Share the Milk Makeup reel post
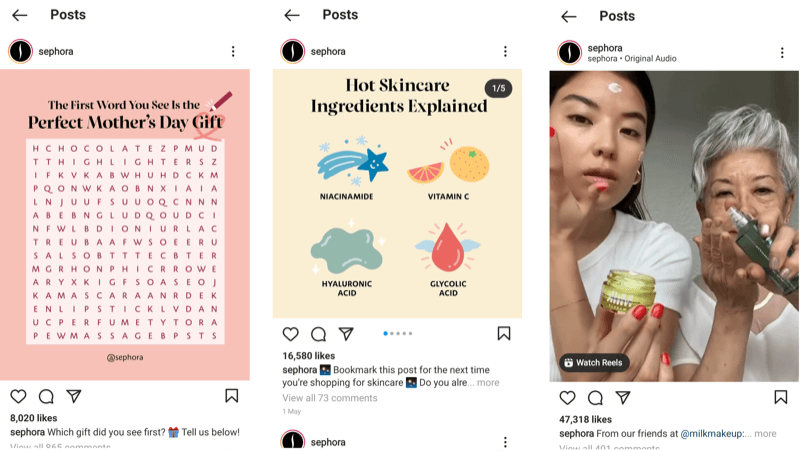800x451 pixels. [623, 397]
